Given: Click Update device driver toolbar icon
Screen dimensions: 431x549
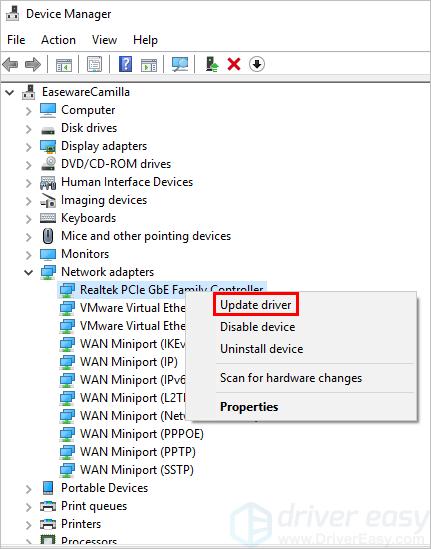Looking at the screenshot, I should [211, 64].
